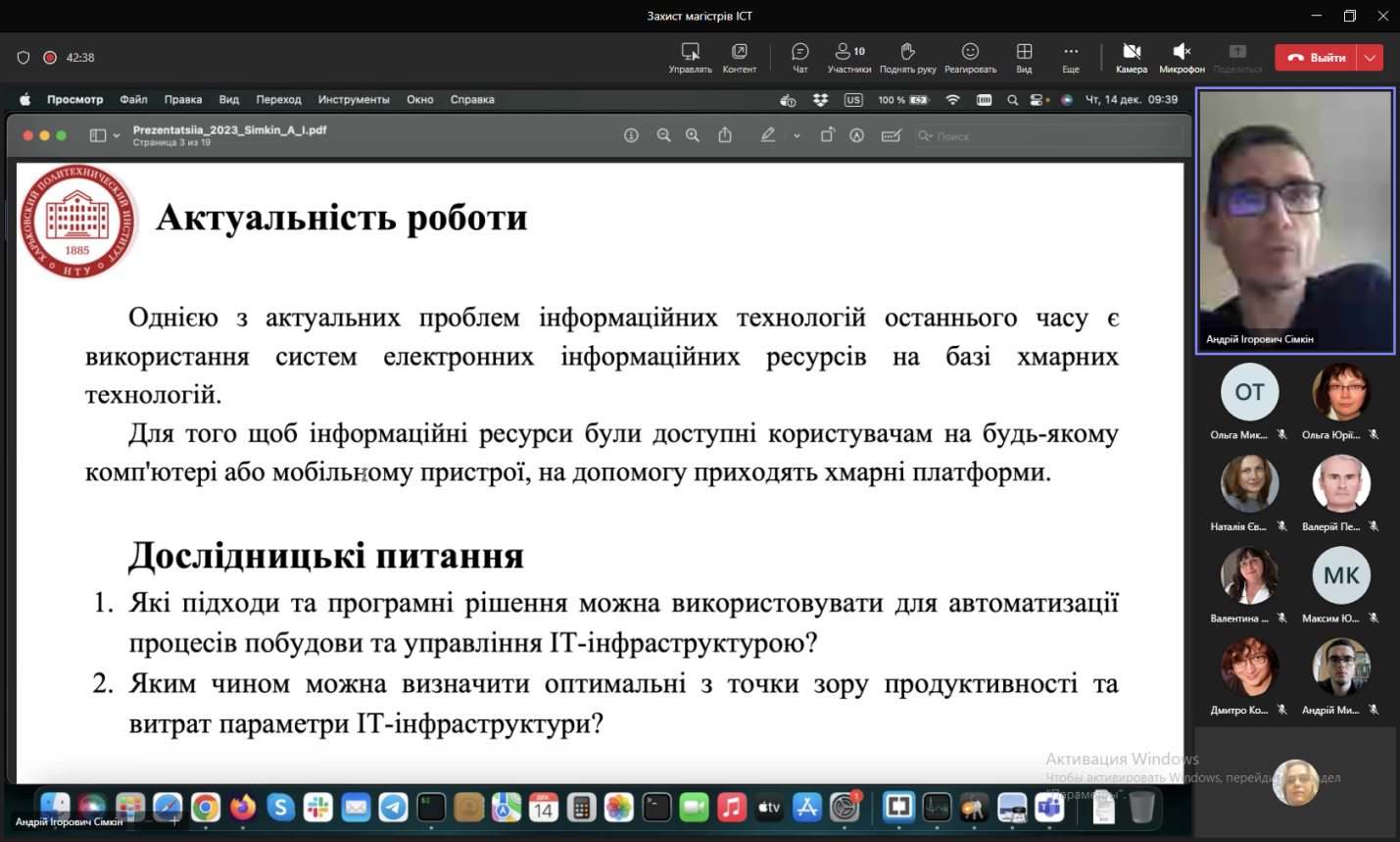This screenshot has width=1400, height=842.
Task: Open the Инструменты menu
Action: point(354,100)
